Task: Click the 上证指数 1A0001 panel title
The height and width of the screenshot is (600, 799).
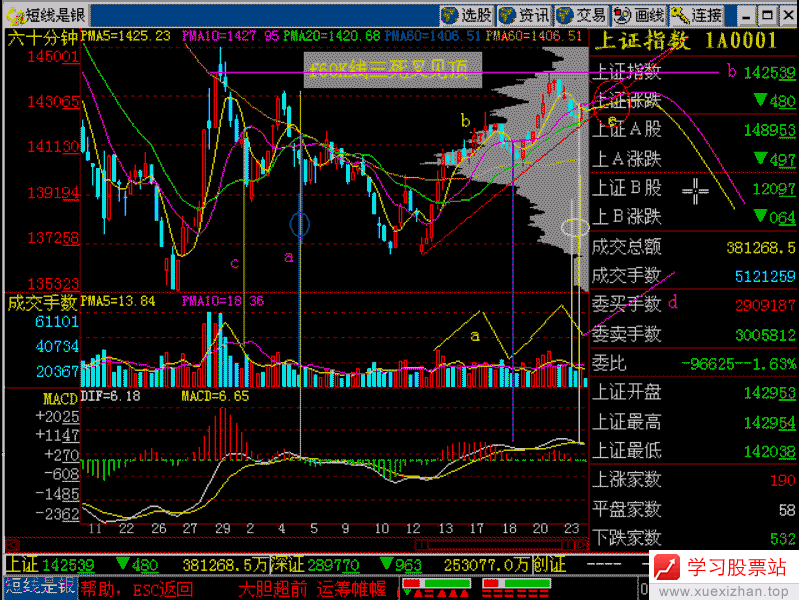Action: [x=686, y=41]
